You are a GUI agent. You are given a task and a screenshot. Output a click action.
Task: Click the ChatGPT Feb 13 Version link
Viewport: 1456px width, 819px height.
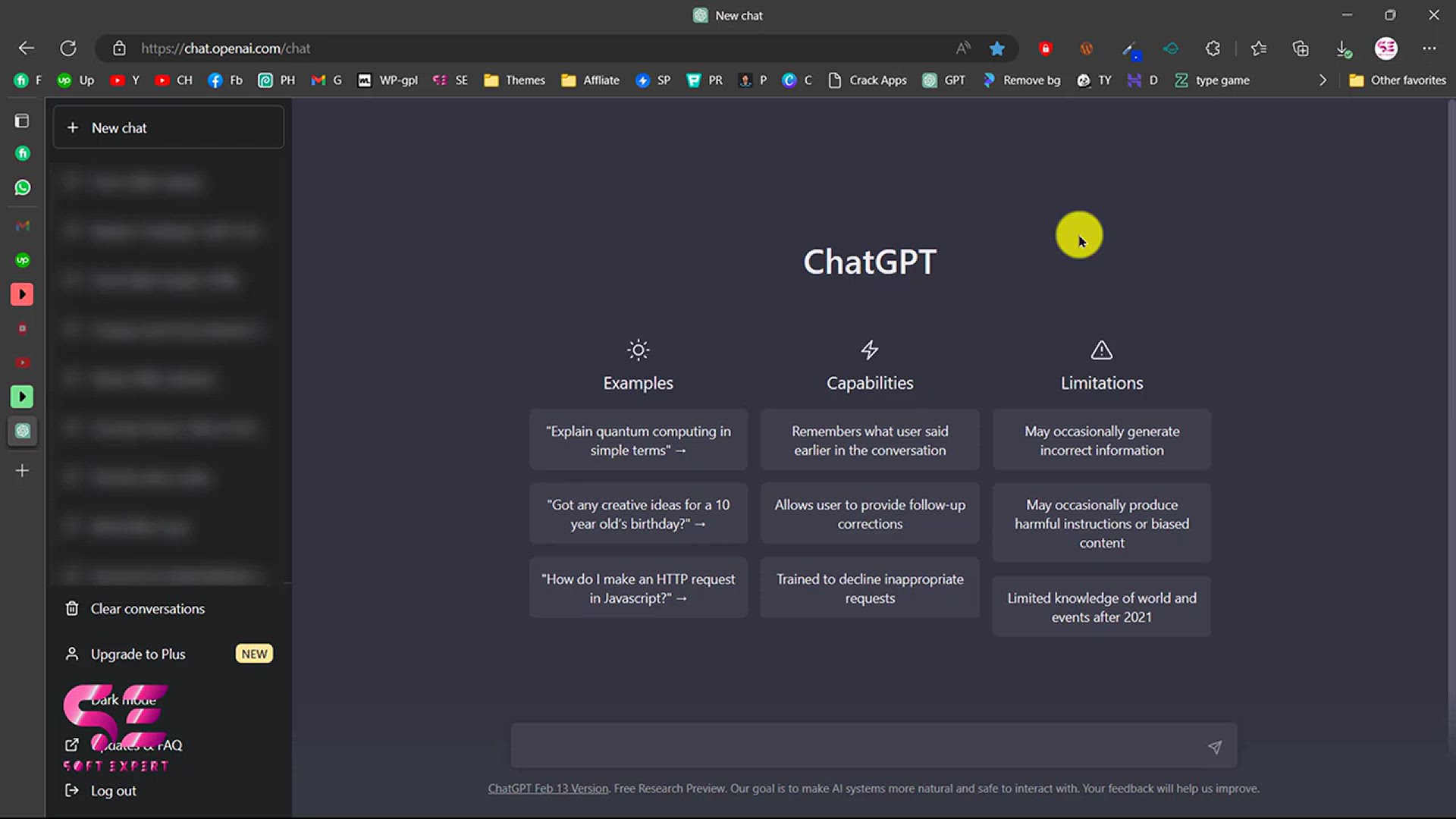(548, 789)
